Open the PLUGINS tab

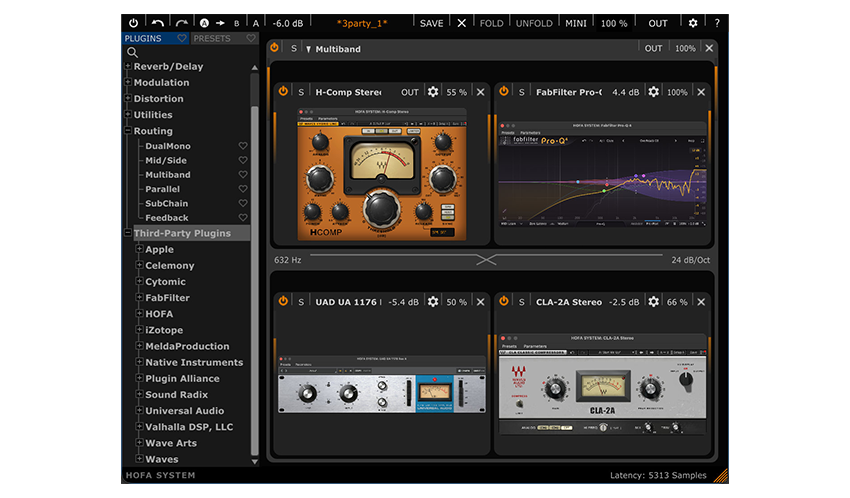click(143, 38)
